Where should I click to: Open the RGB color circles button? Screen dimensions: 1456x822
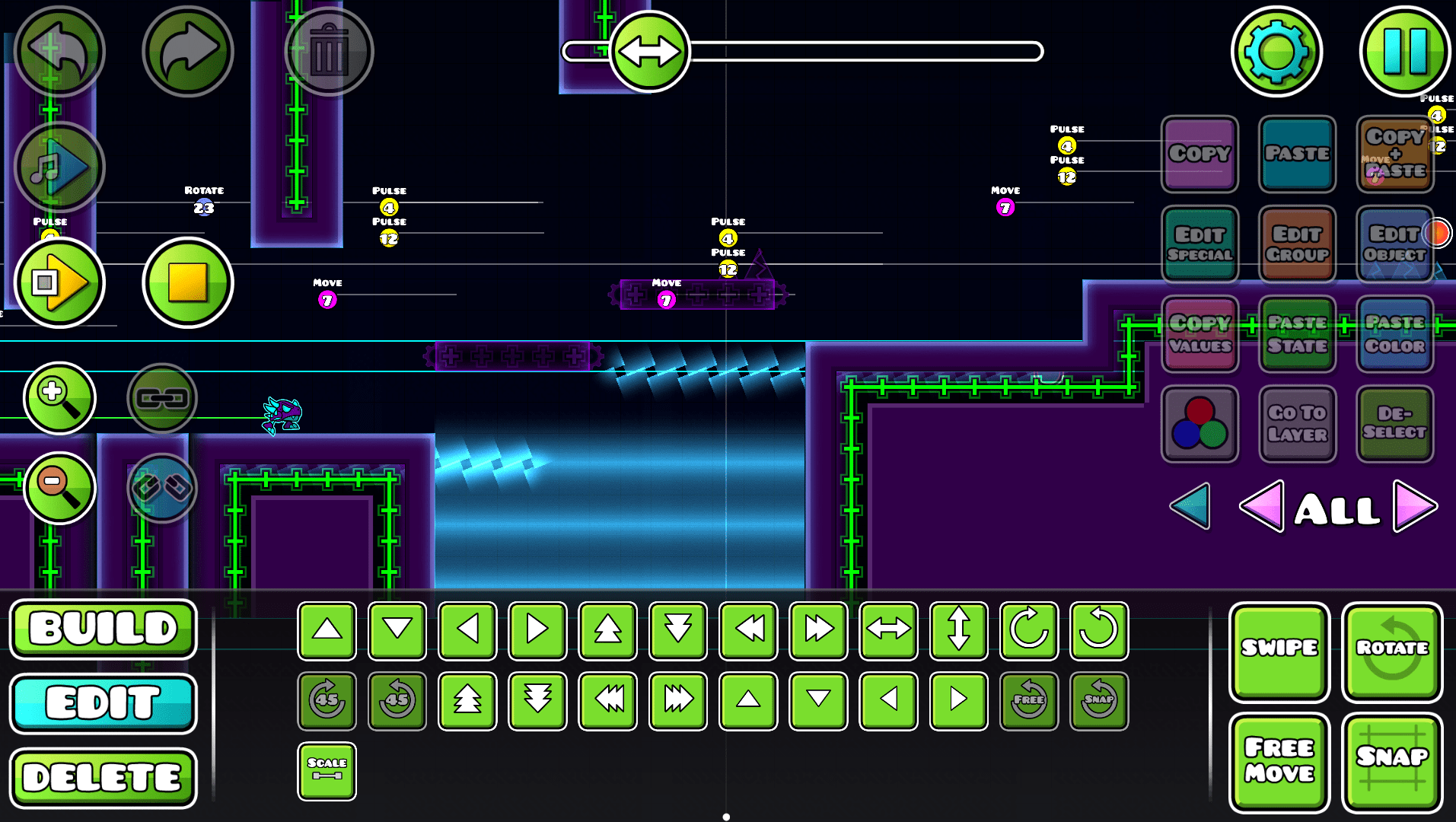1200,424
